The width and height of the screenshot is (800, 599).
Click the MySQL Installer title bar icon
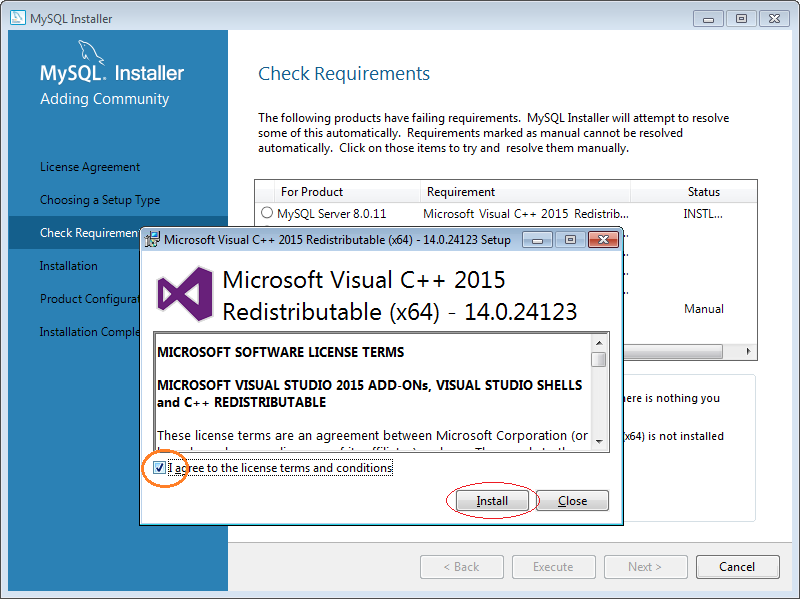pos(17,18)
